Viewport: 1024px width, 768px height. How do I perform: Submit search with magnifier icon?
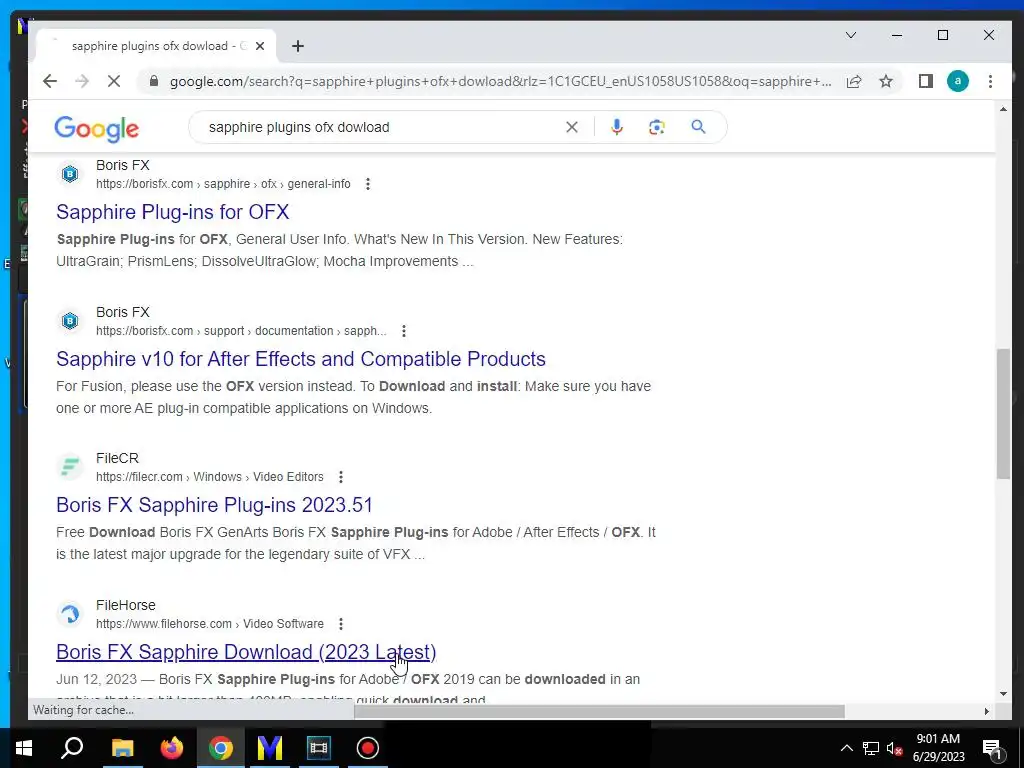pyautogui.click(x=698, y=127)
